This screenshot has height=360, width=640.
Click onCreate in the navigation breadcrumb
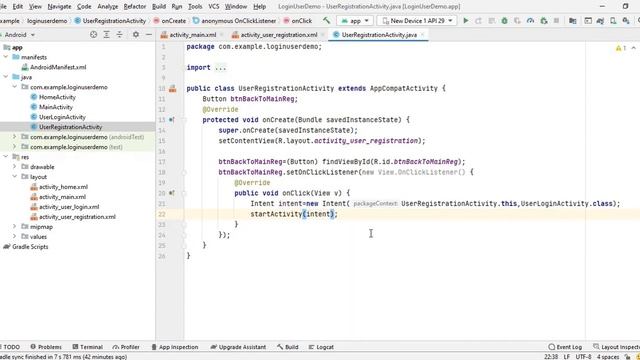(169, 20)
